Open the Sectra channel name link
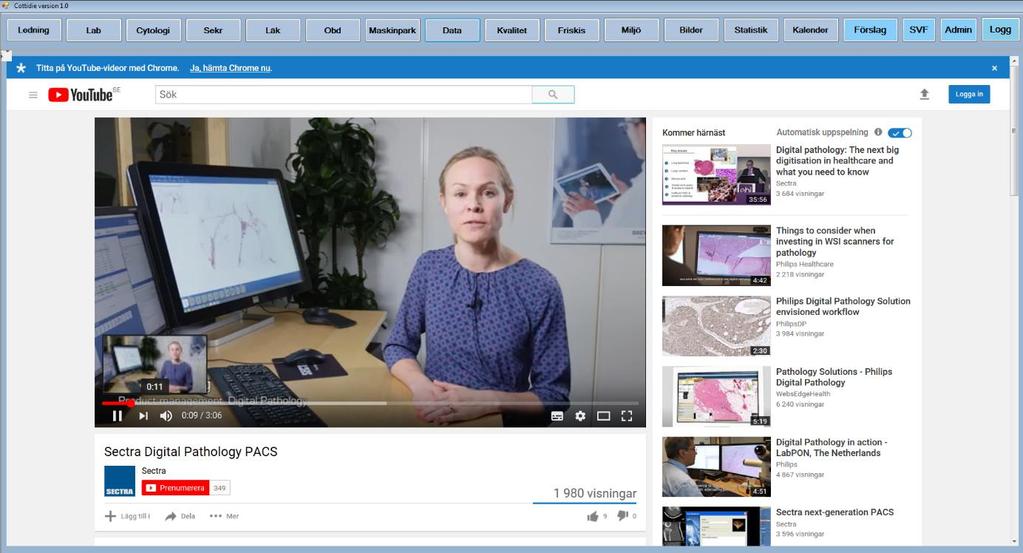The height and width of the screenshot is (553, 1023). click(x=153, y=471)
